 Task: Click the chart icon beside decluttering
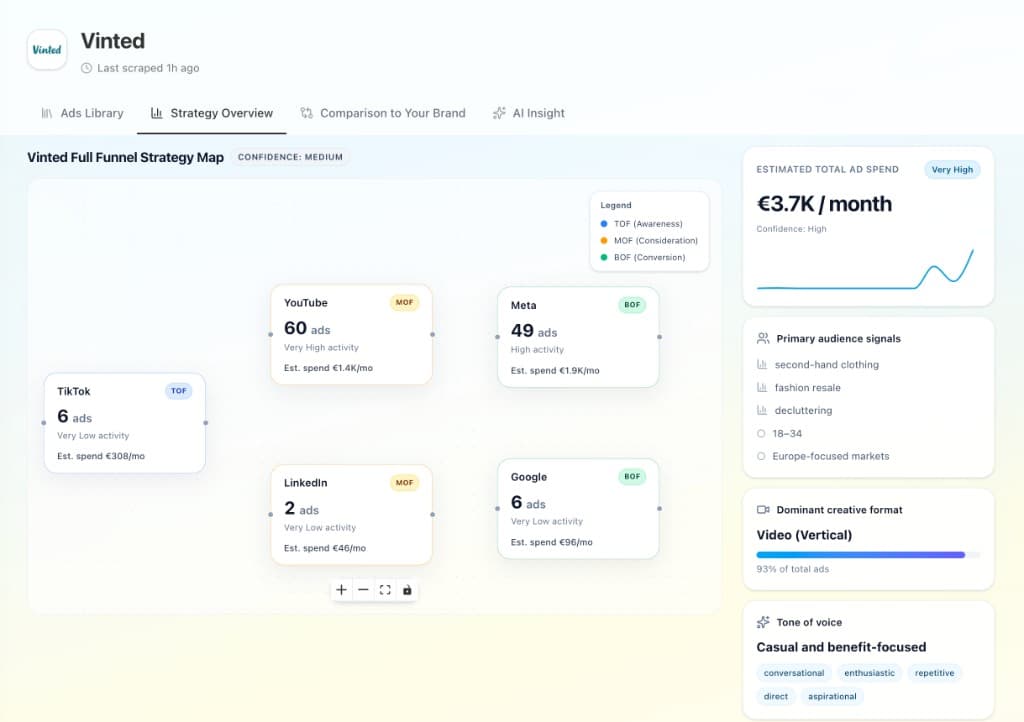pyautogui.click(x=761, y=410)
